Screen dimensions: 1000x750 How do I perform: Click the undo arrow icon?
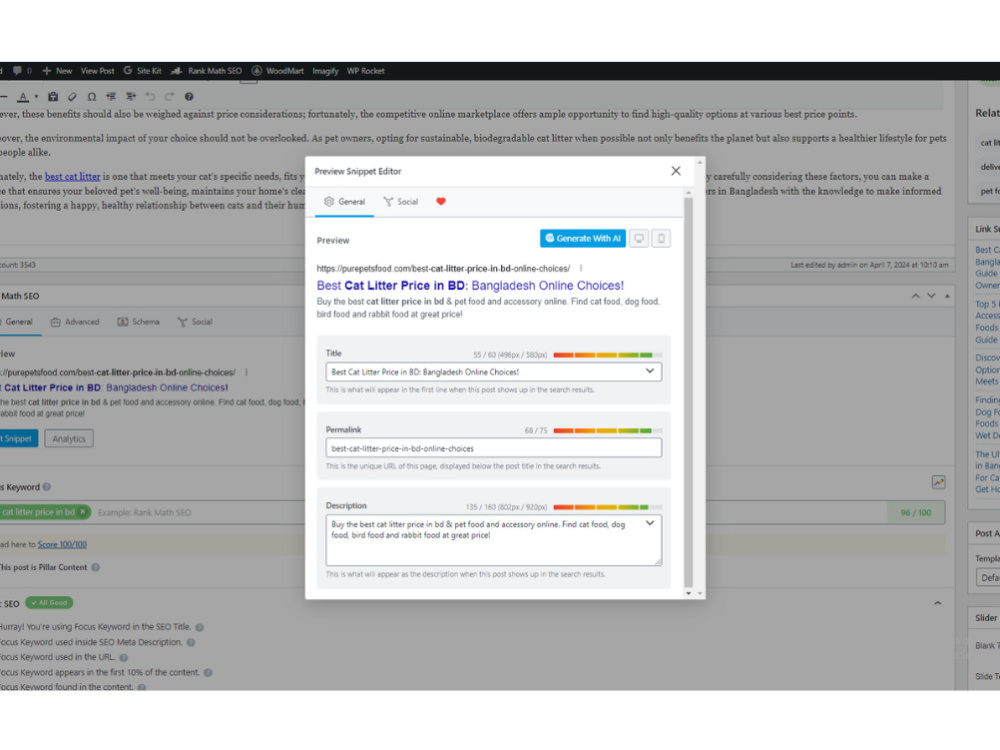coord(150,97)
